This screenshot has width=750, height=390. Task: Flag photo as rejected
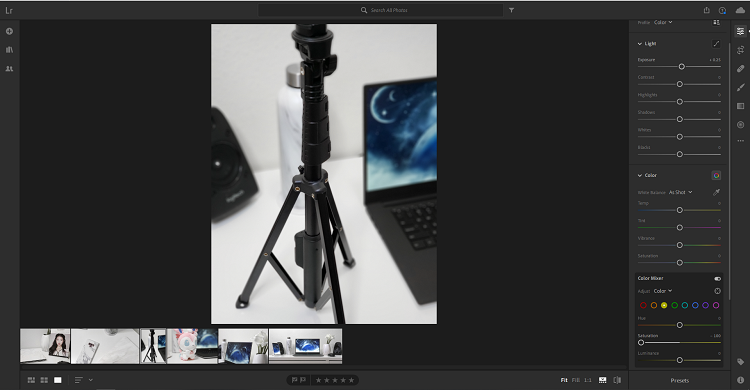302,380
